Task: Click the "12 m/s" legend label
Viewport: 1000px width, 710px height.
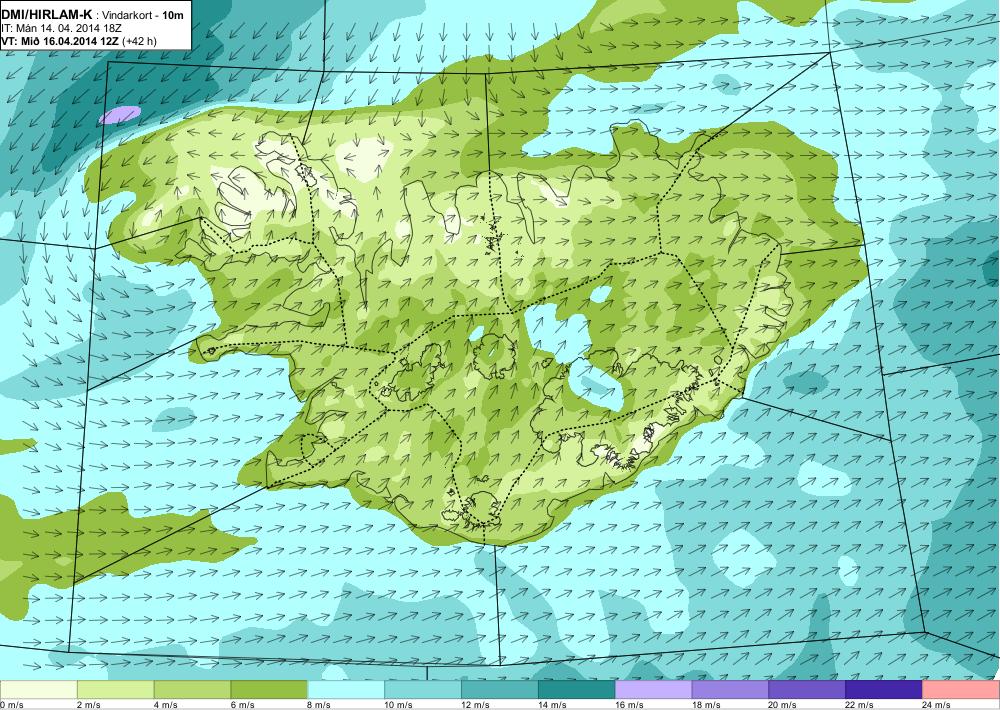Action: (476, 705)
